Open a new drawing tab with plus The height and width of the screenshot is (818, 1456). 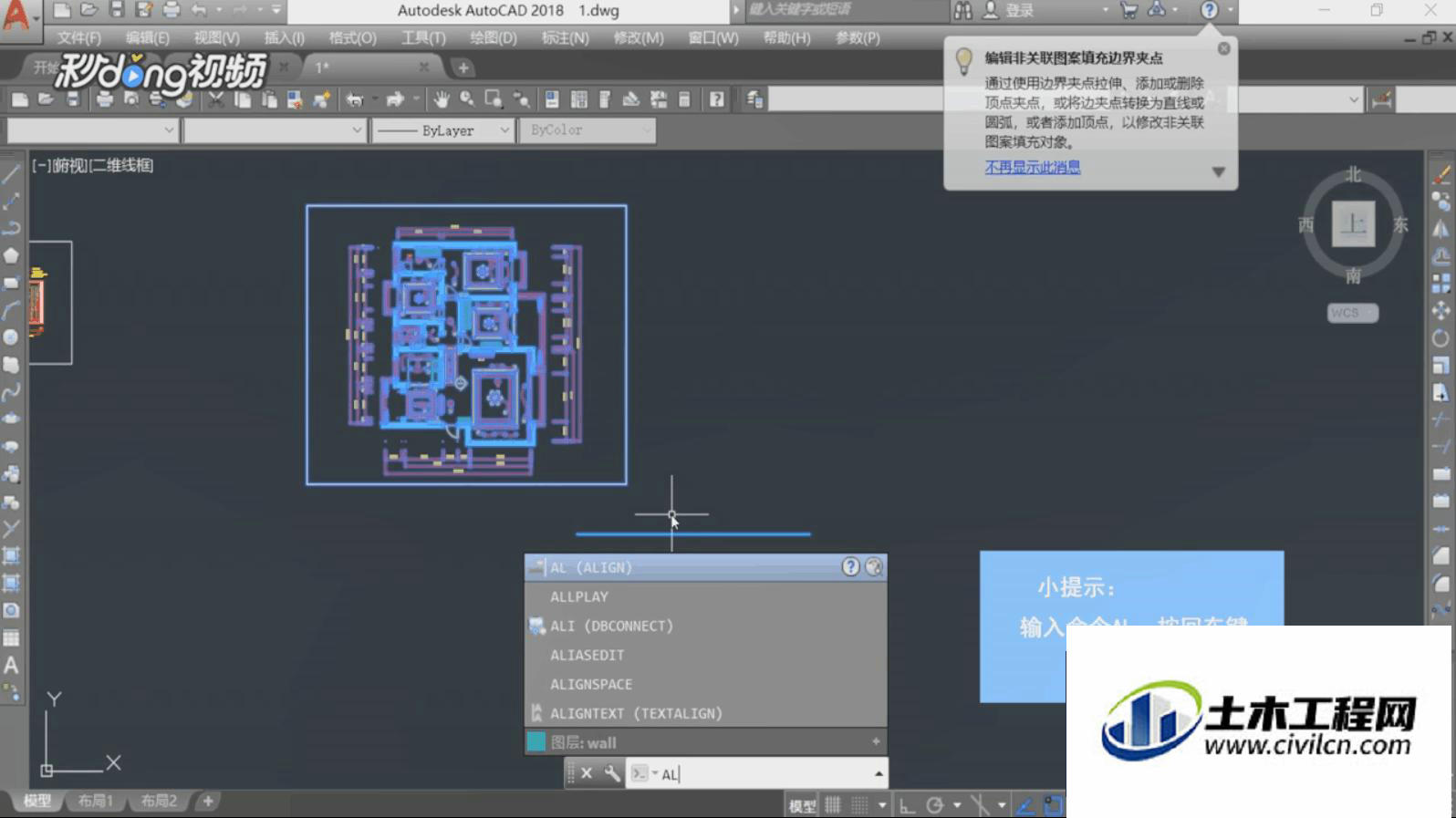463,67
